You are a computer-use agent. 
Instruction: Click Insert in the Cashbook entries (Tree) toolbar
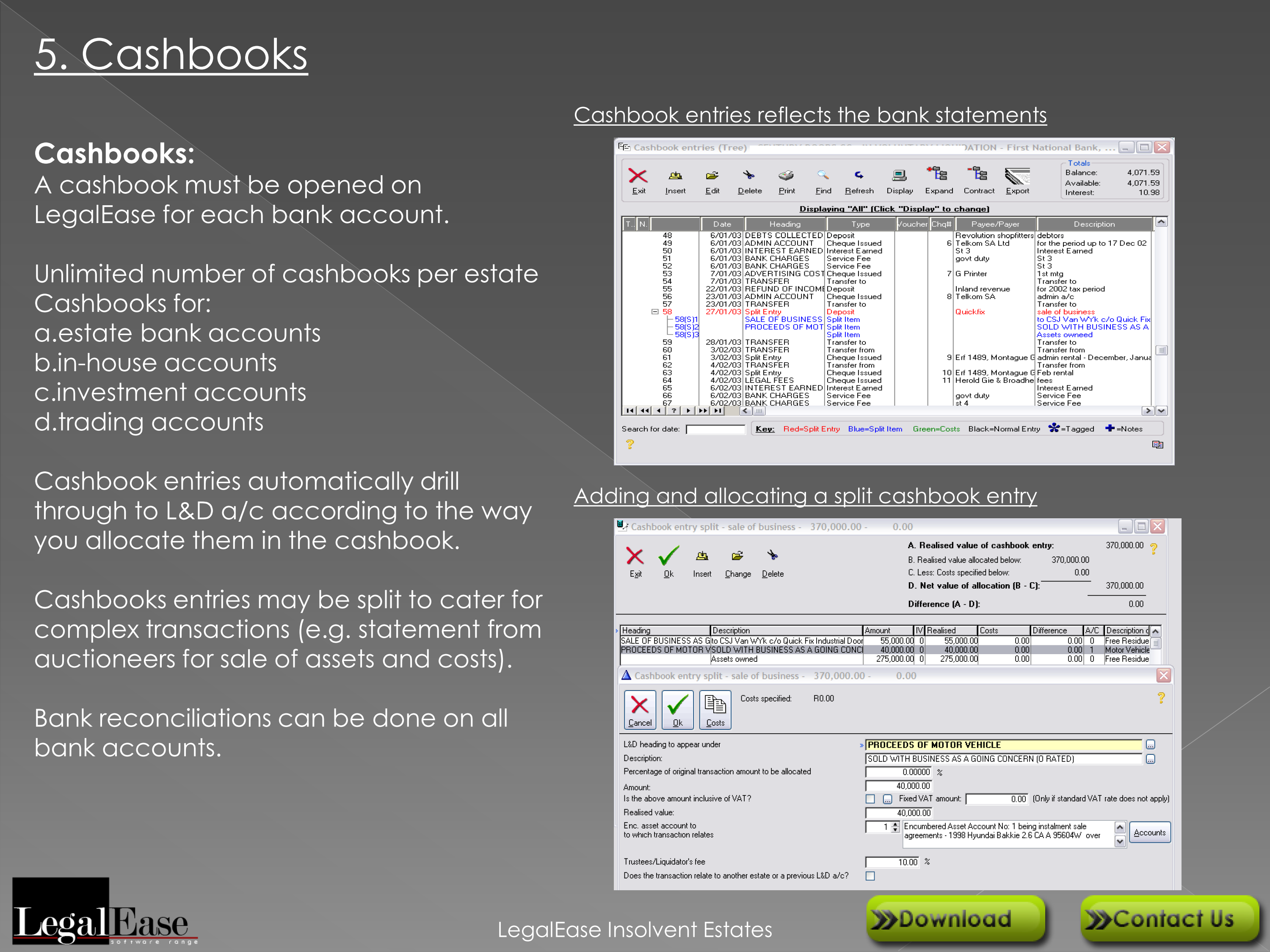pos(675,182)
